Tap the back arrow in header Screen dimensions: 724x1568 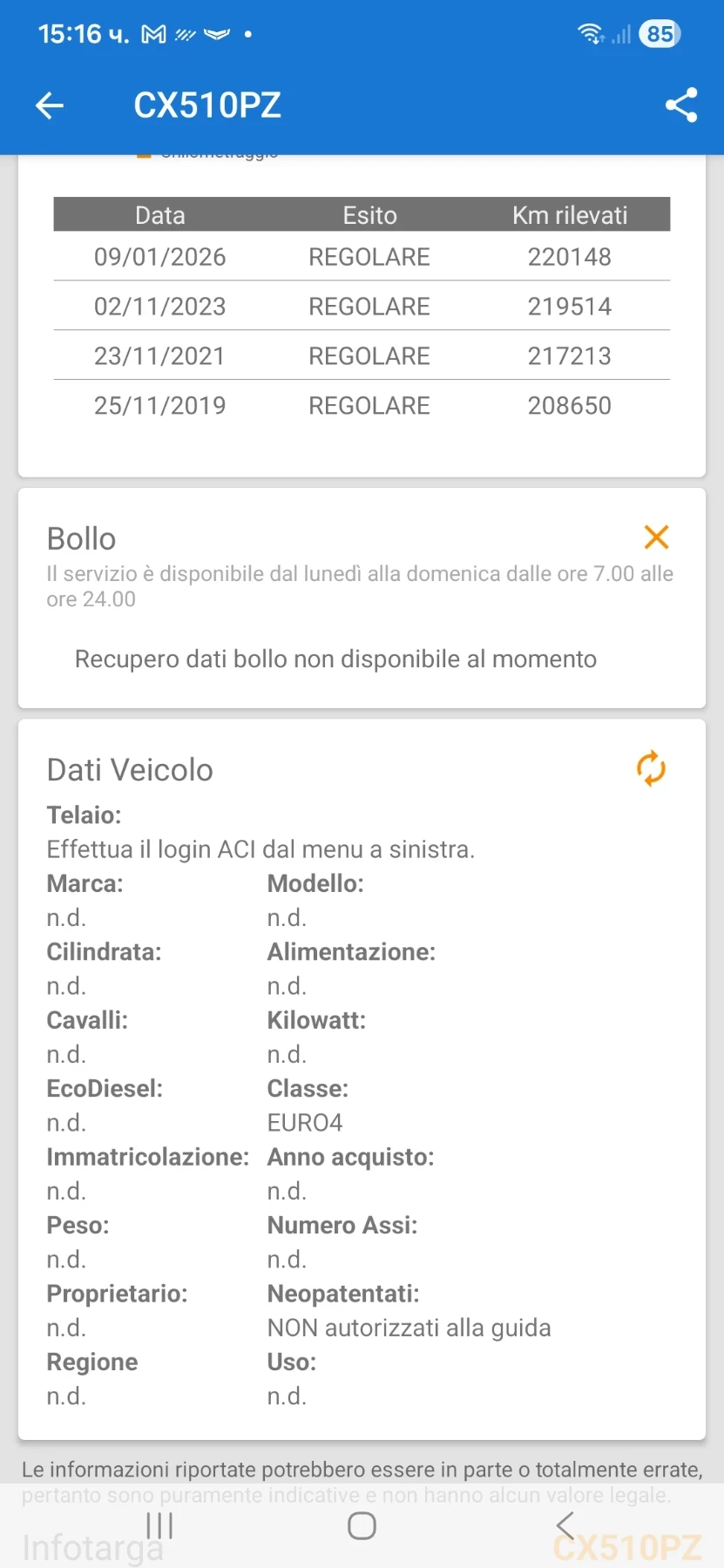(x=50, y=105)
